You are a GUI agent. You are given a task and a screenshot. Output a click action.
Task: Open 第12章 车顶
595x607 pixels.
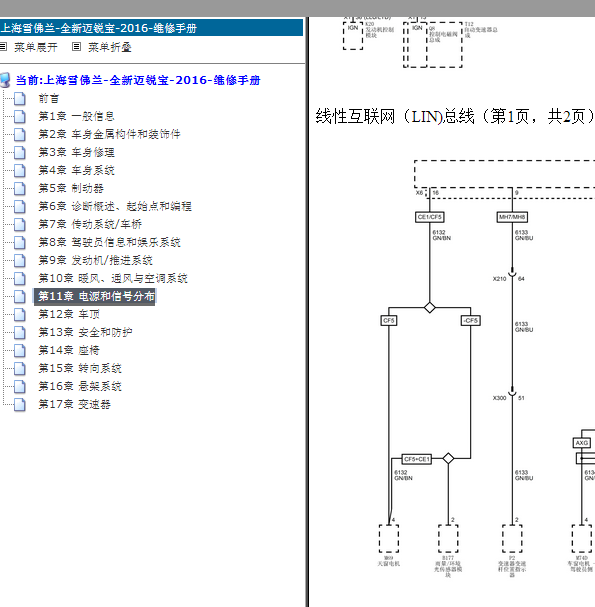[69, 314]
